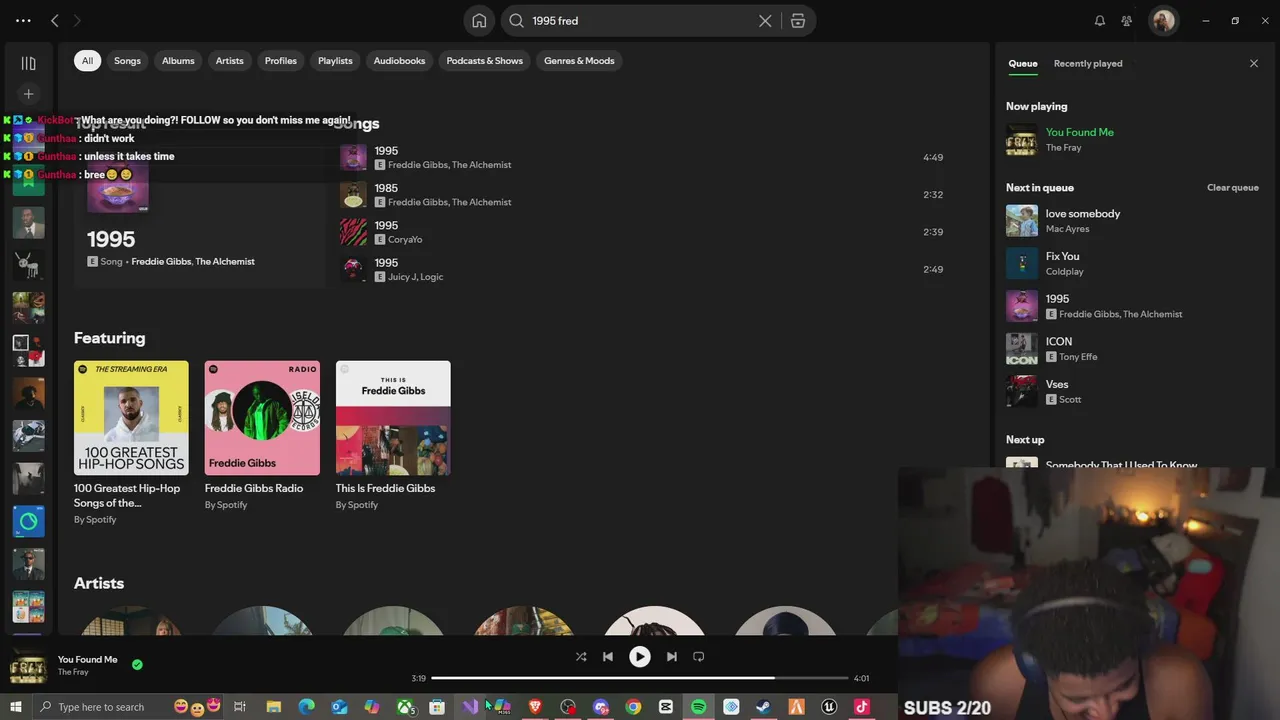Open the three-dot app menu

point(23,21)
